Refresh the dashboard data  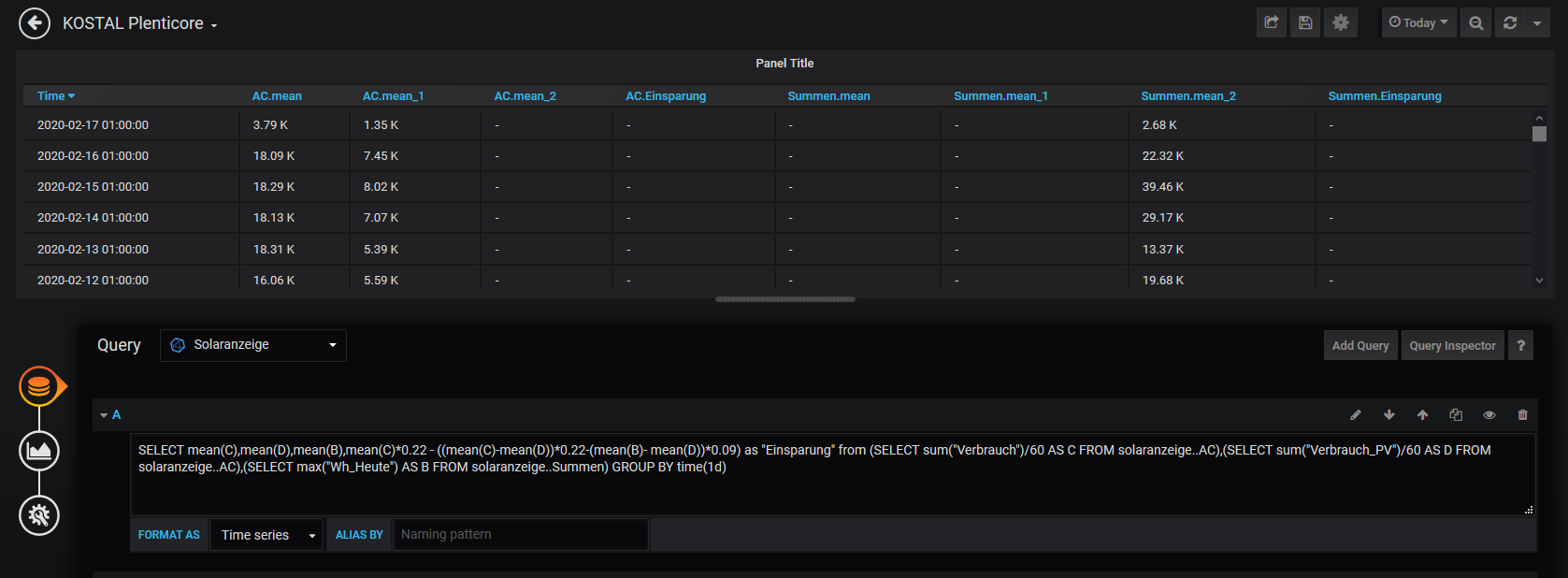(x=1510, y=22)
